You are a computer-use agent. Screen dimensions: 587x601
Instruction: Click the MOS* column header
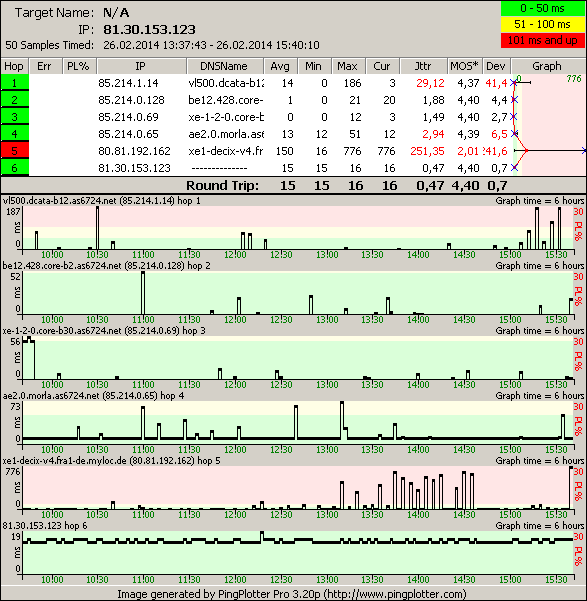click(465, 66)
